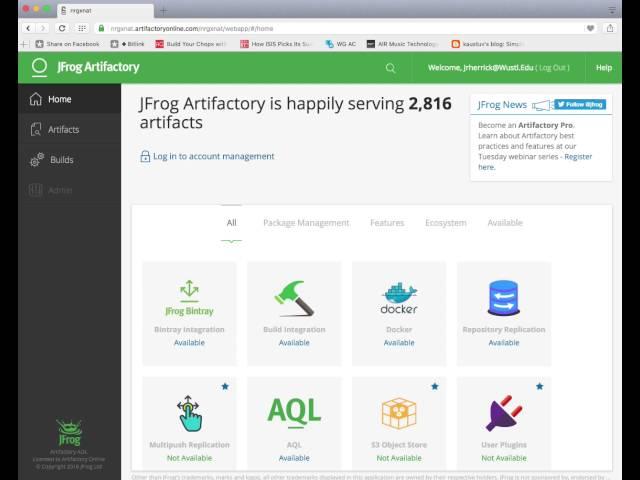
Task: Select the All tab
Action: pyautogui.click(x=231, y=223)
